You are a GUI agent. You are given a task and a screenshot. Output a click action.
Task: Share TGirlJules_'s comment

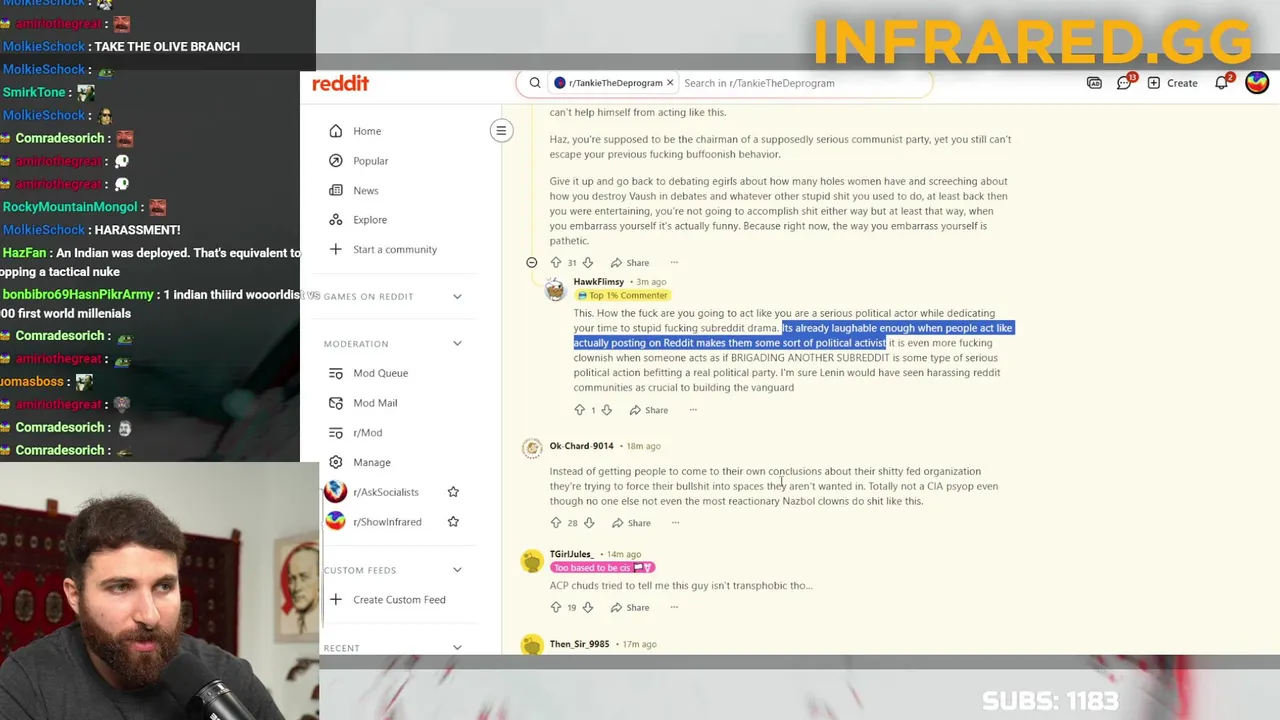630,607
